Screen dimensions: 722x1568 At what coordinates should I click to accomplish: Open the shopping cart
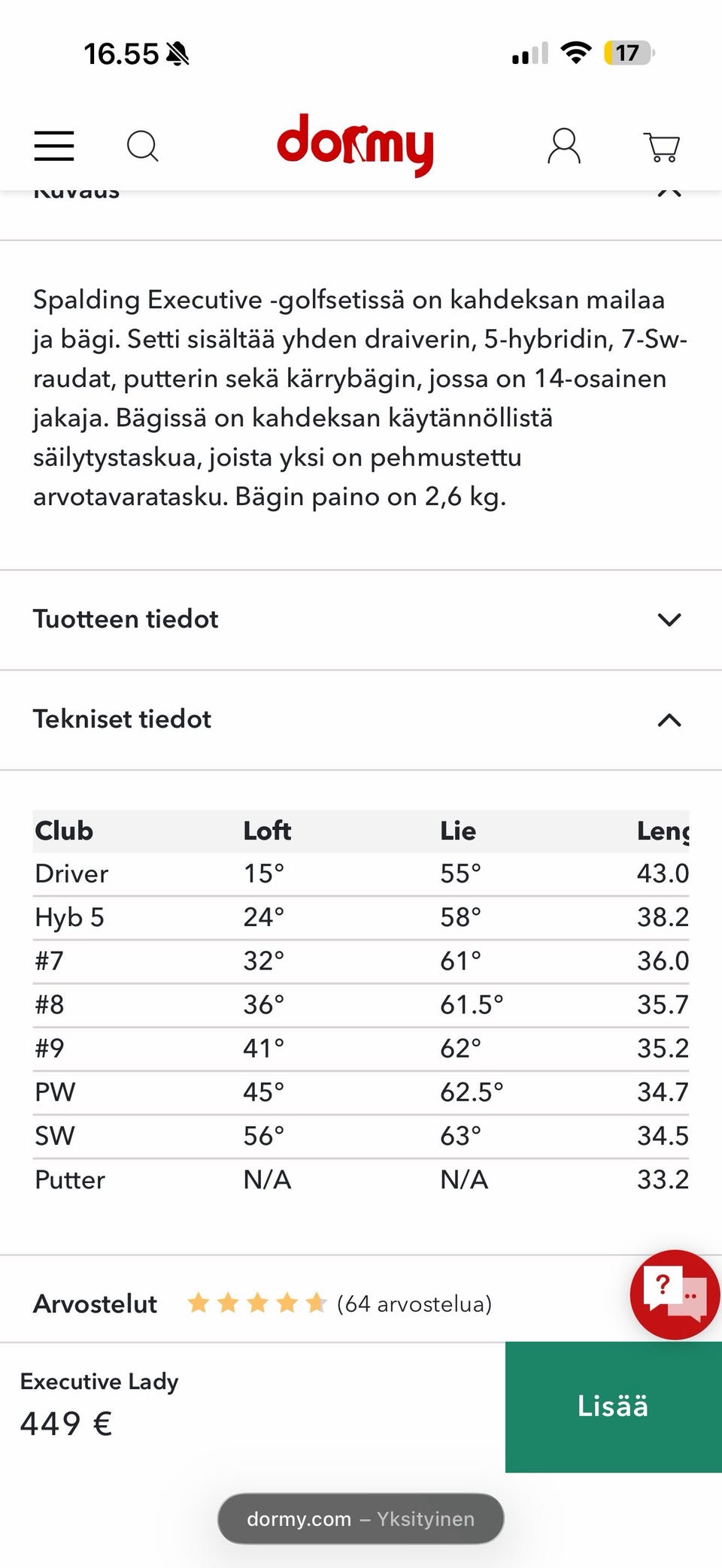662,147
